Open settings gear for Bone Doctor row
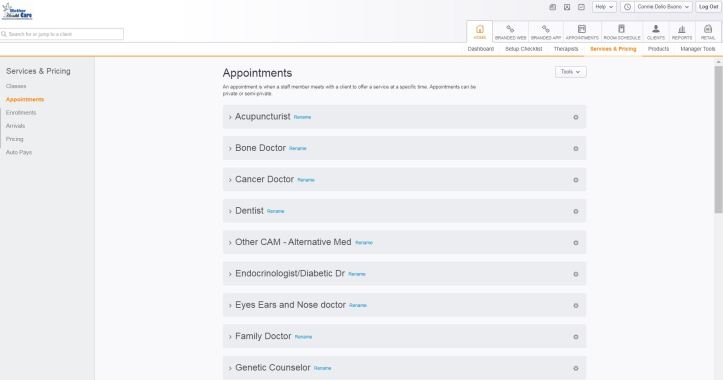Screen dimensions: 723x380 pos(575,148)
